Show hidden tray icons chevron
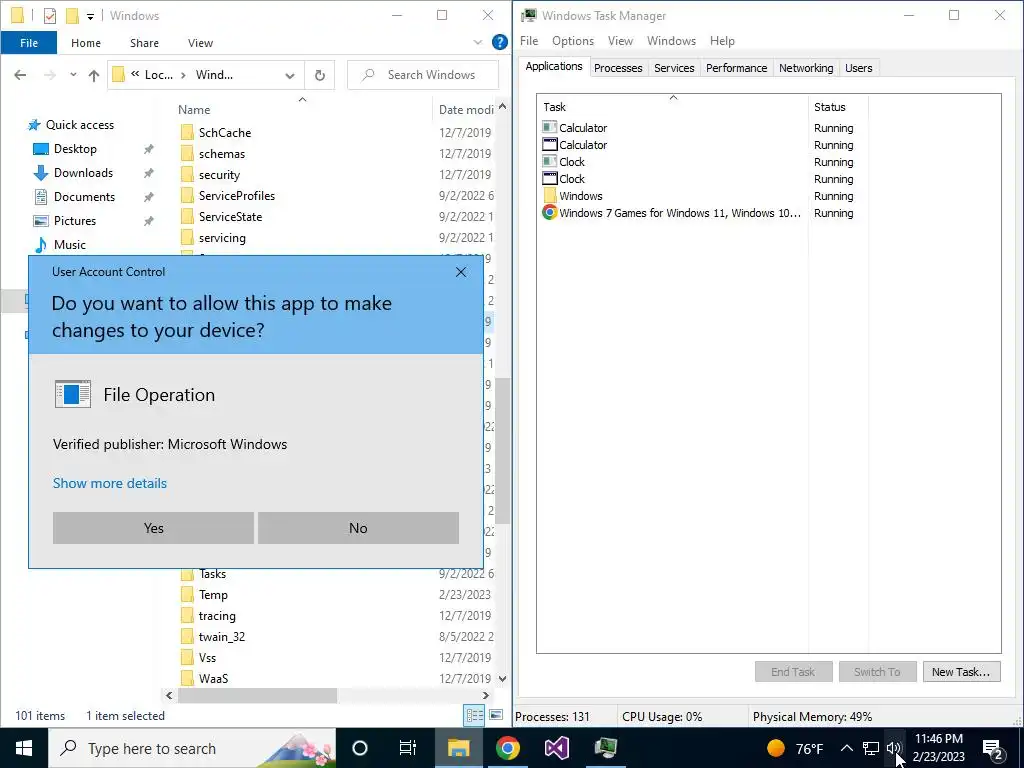The height and width of the screenshot is (768, 1024). (846, 748)
